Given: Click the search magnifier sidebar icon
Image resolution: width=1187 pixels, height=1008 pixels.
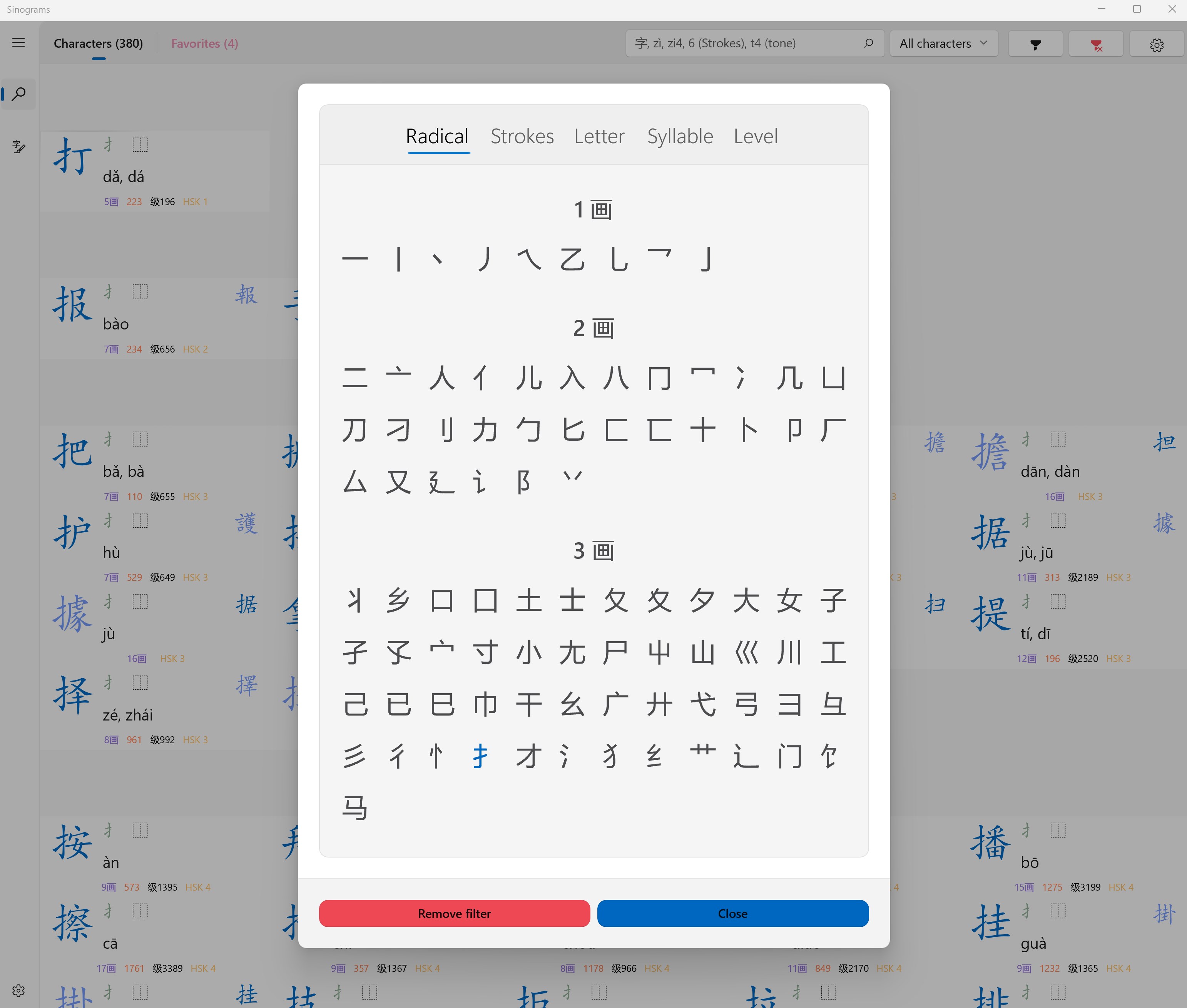Looking at the screenshot, I should tap(19, 94).
